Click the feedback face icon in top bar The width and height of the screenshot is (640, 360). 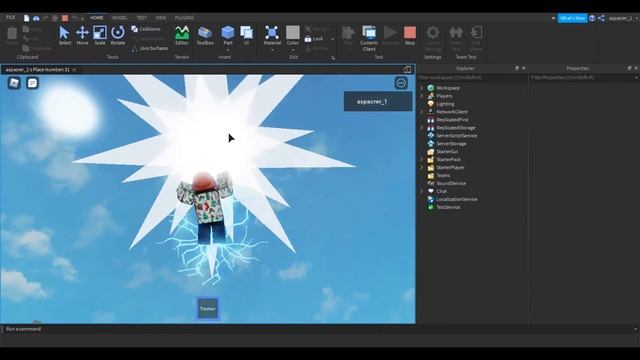pos(592,18)
